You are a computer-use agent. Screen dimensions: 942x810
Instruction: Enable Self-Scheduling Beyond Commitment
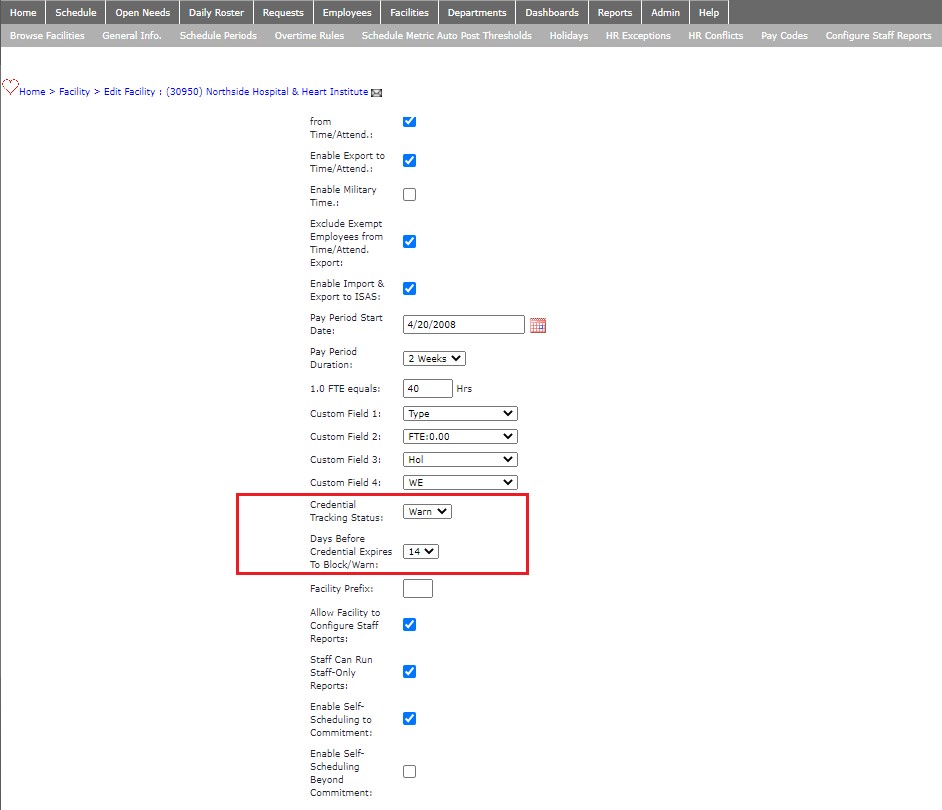[409, 771]
